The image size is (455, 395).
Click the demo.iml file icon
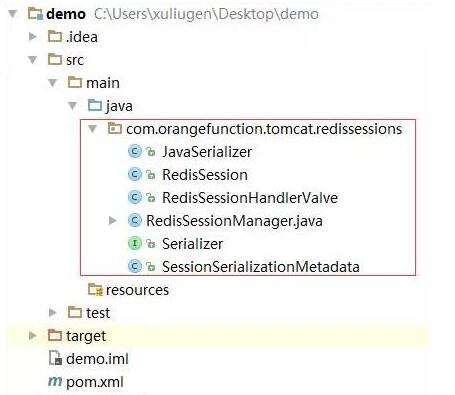coord(55,358)
